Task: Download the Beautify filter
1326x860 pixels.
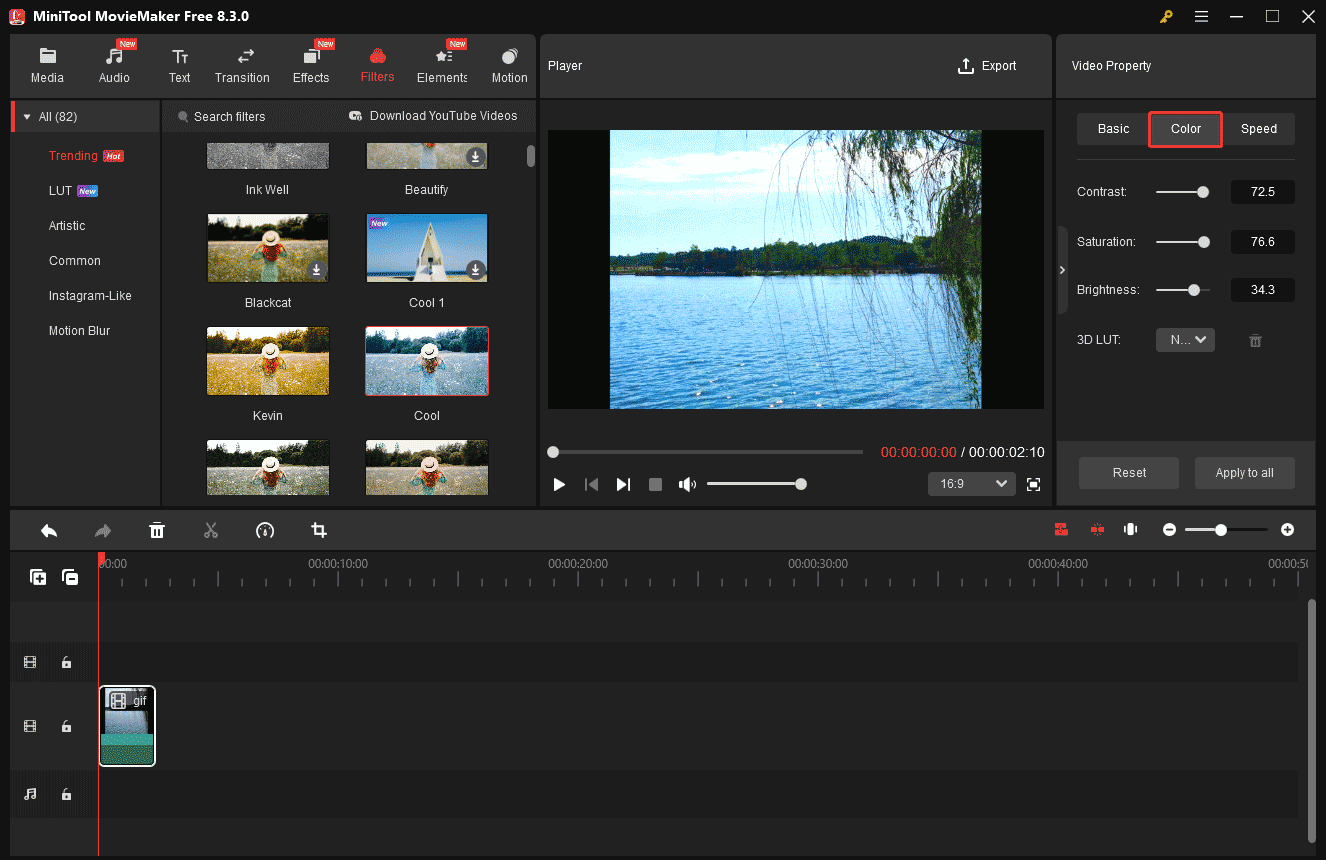Action: [x=476, y=157]
